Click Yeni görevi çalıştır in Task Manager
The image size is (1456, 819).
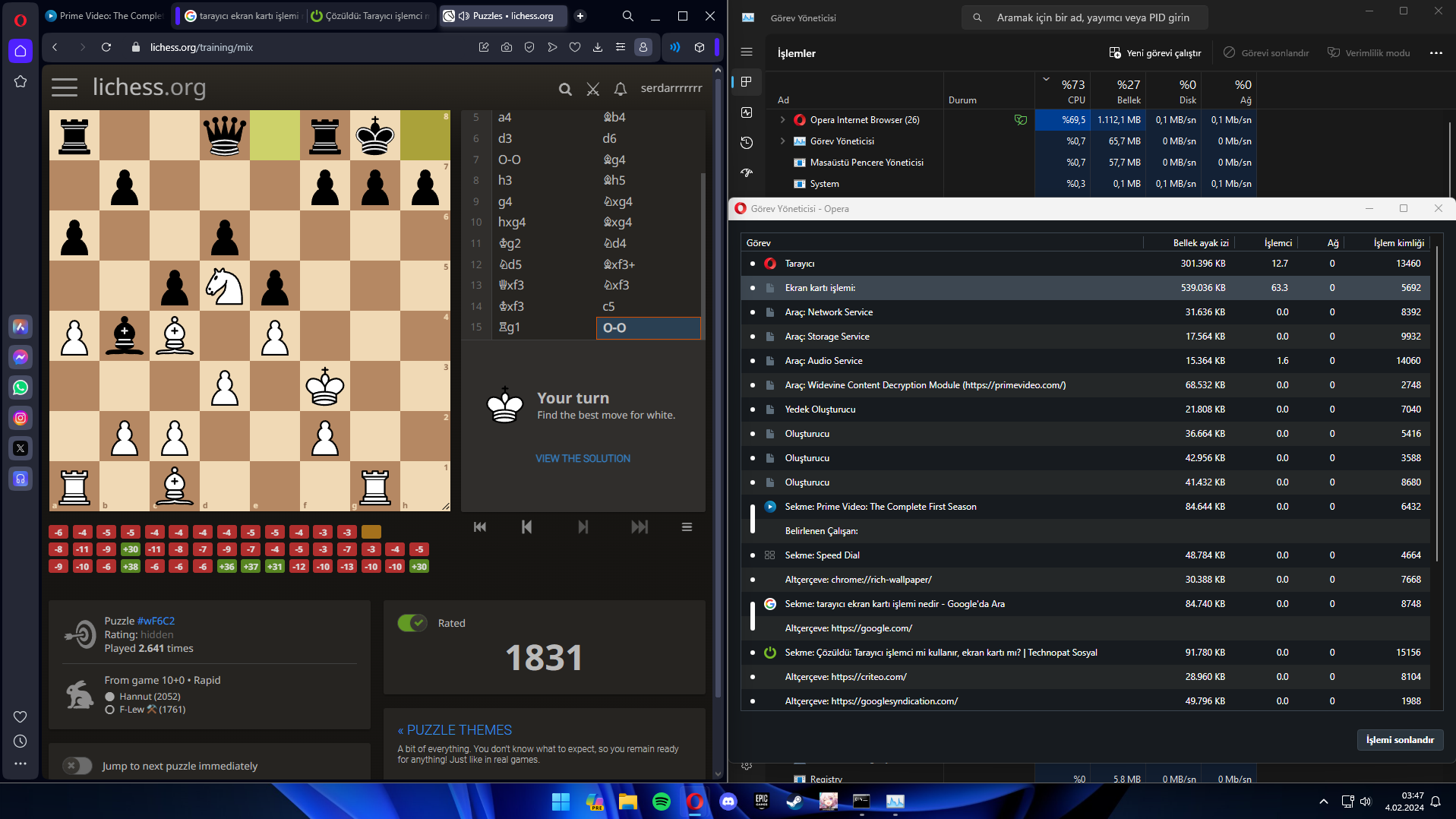tap(1155, 53)
